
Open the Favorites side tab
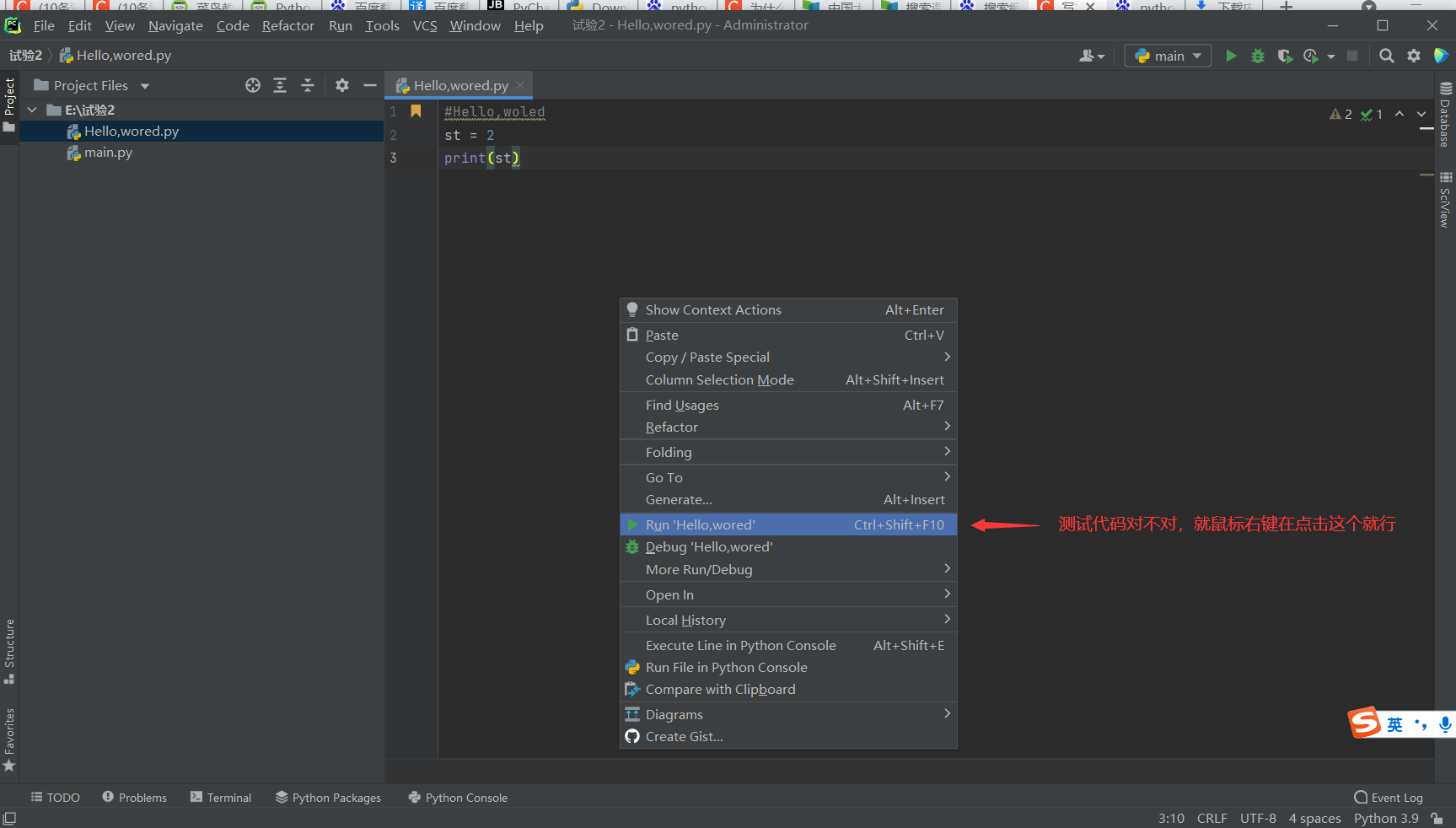(9, 739)
